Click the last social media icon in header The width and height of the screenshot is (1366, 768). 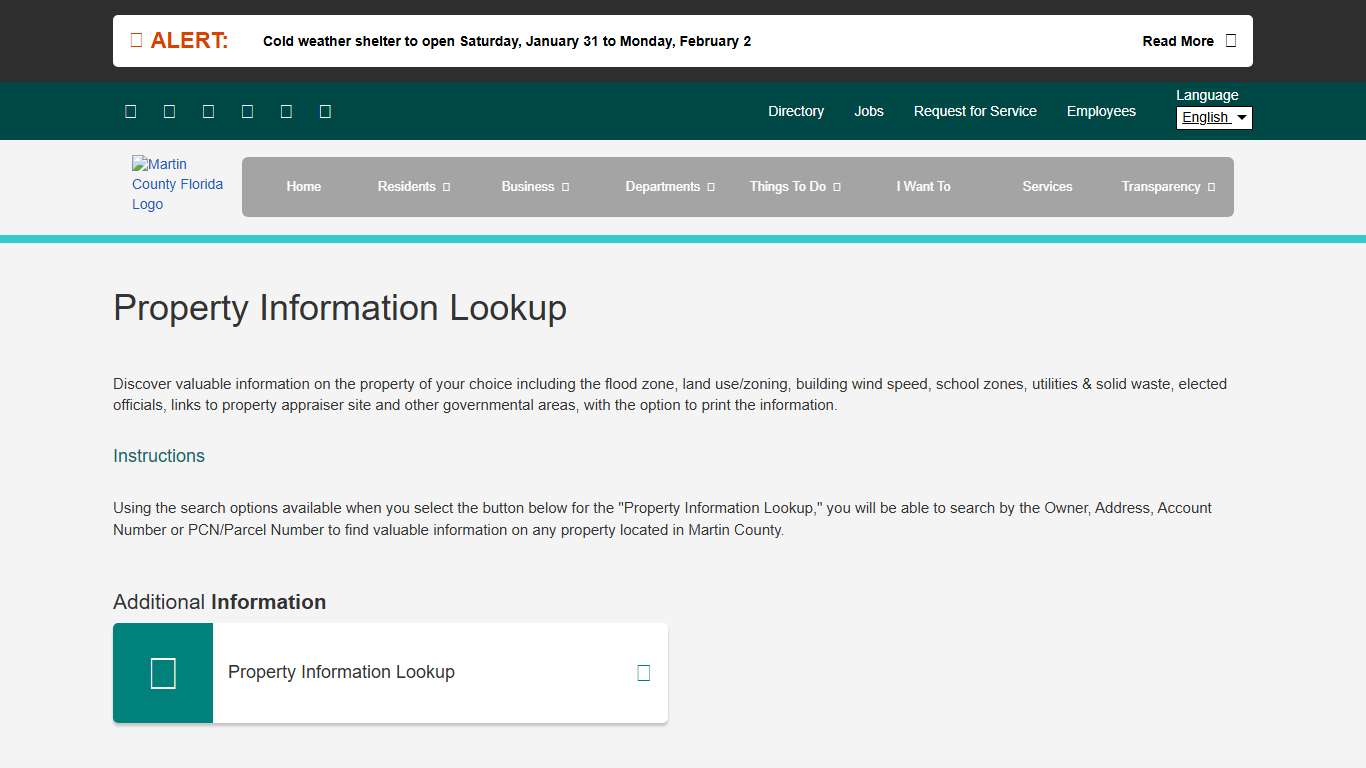[x=324, y=111]
